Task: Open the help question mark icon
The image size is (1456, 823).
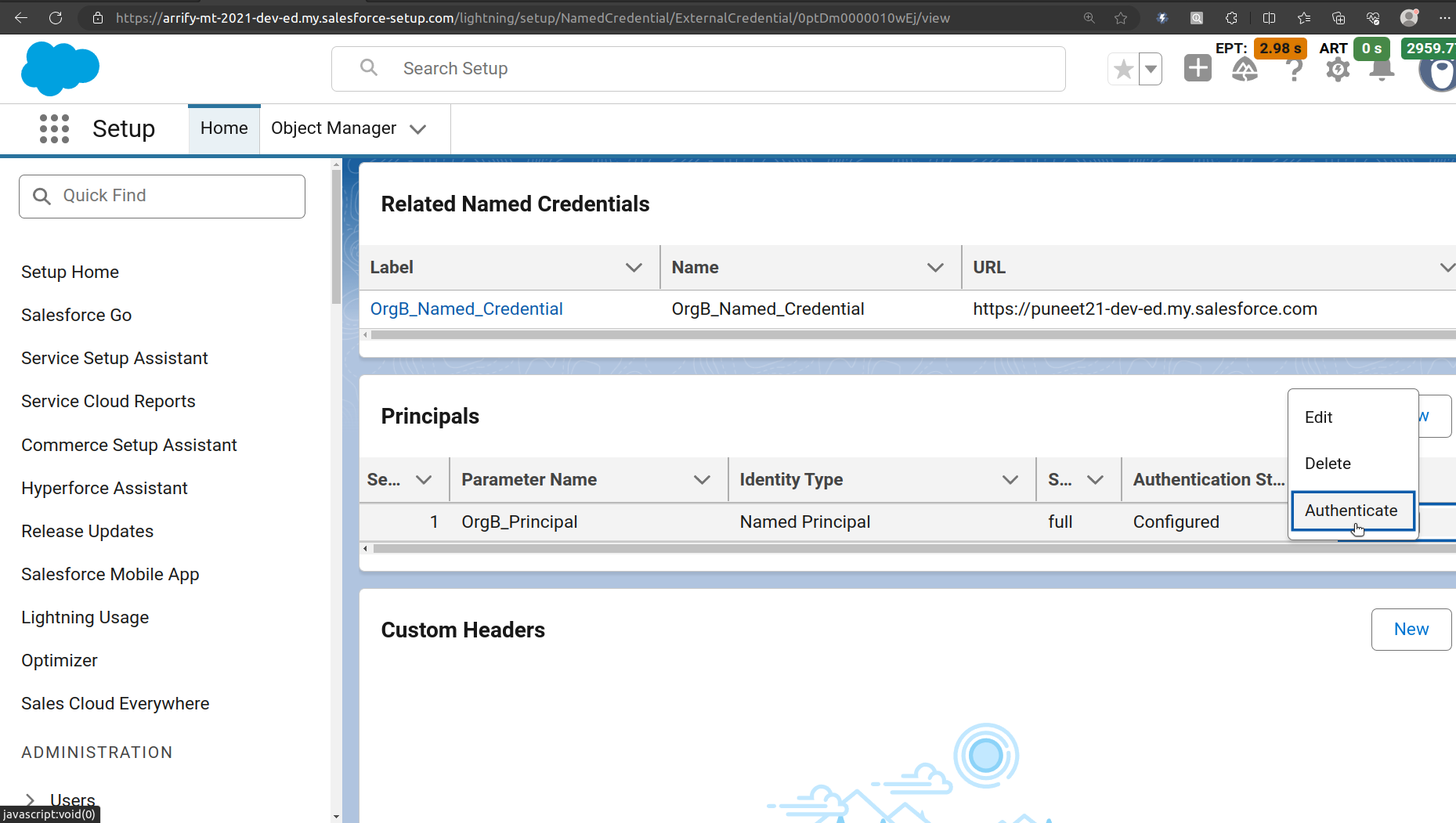Action: tap(1294, 70)
